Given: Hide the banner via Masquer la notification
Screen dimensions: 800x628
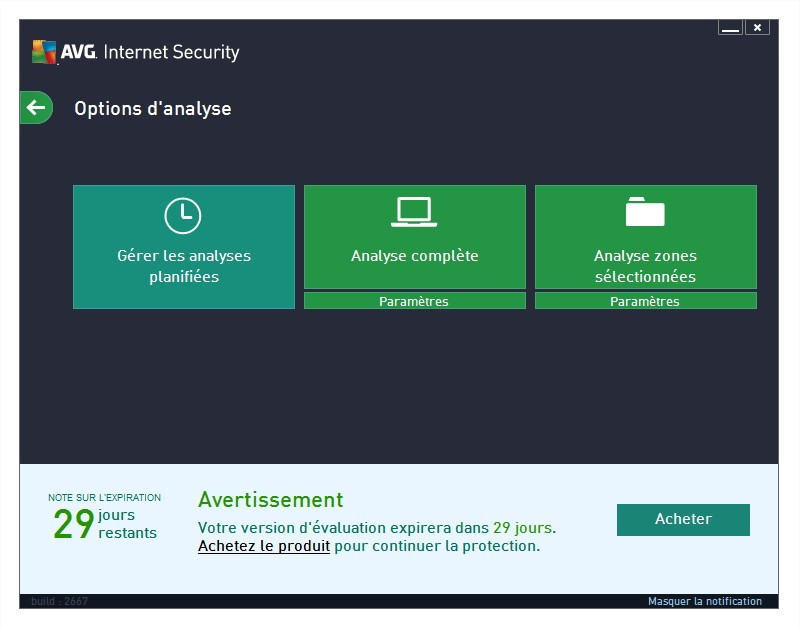Looking at the screenshot, I should (x=704, y=601).
